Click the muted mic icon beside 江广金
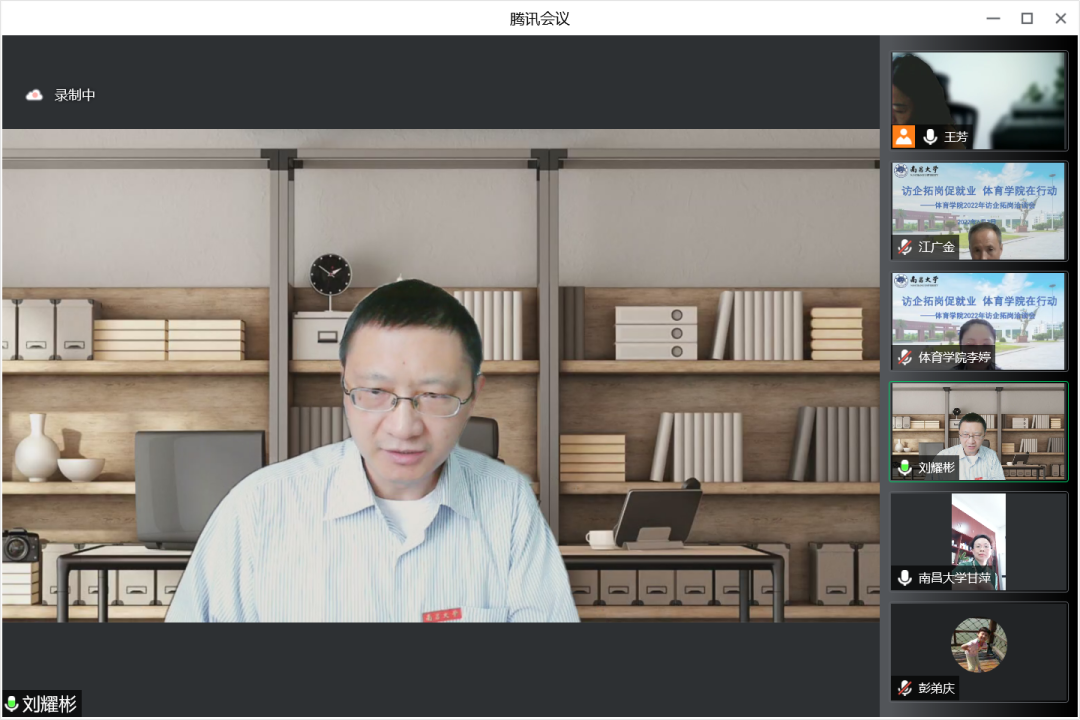1080x720 pixels. pyautogui.click(x=905, y=247)
